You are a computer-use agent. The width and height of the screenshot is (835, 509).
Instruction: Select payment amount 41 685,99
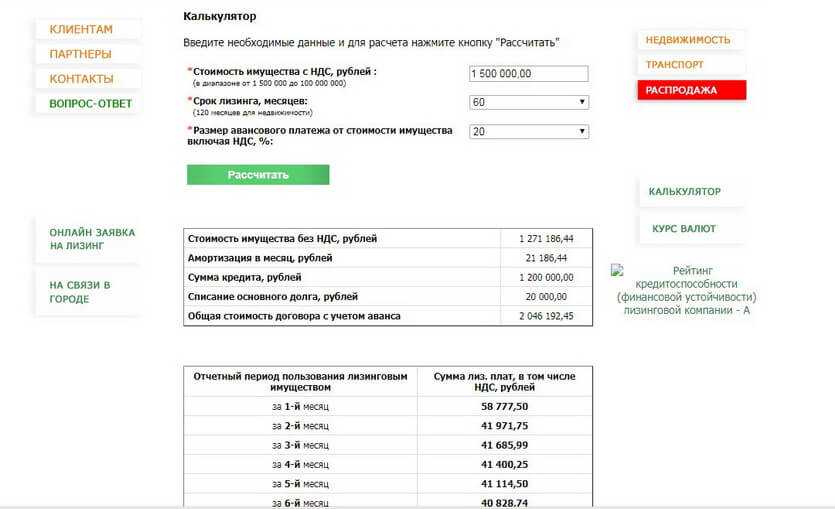click(504, 445)
